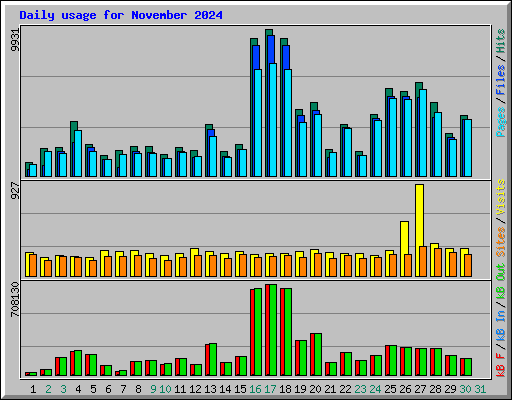The height and width of the screenshot is (400, 512).
Task: Click day label "23" on the x-axis
Action: pyautogui.click(x=360, y=389)
